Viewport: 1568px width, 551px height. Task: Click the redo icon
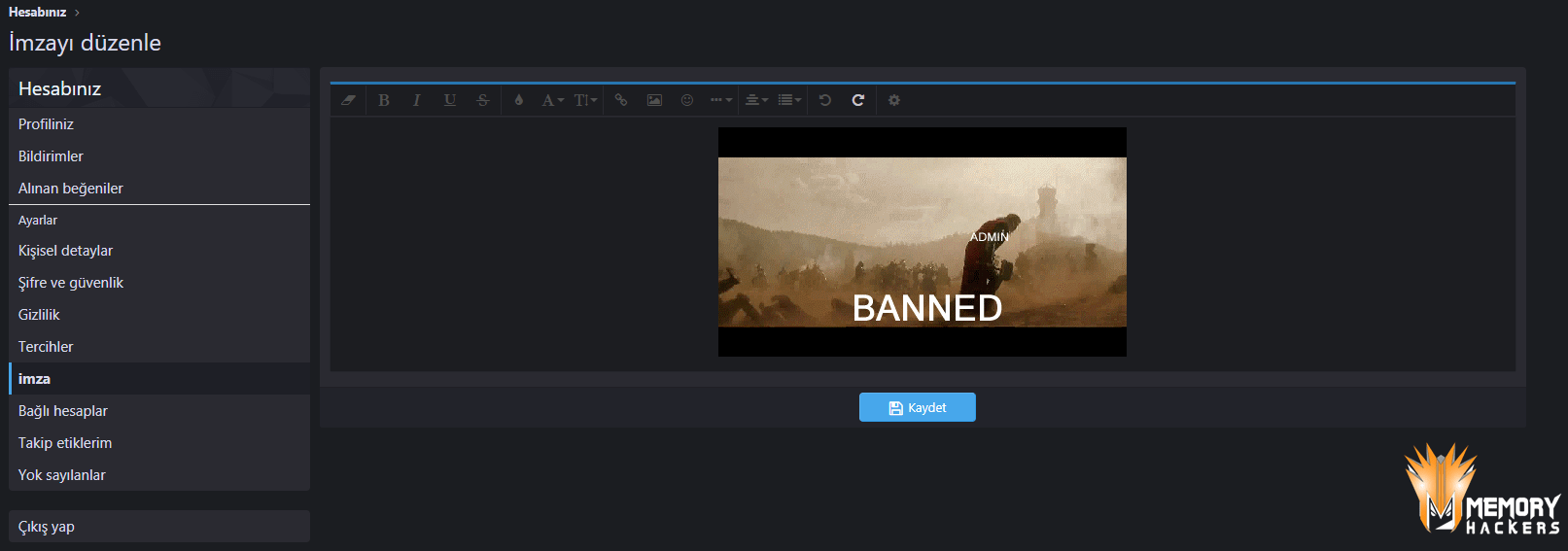coord(858,100)
